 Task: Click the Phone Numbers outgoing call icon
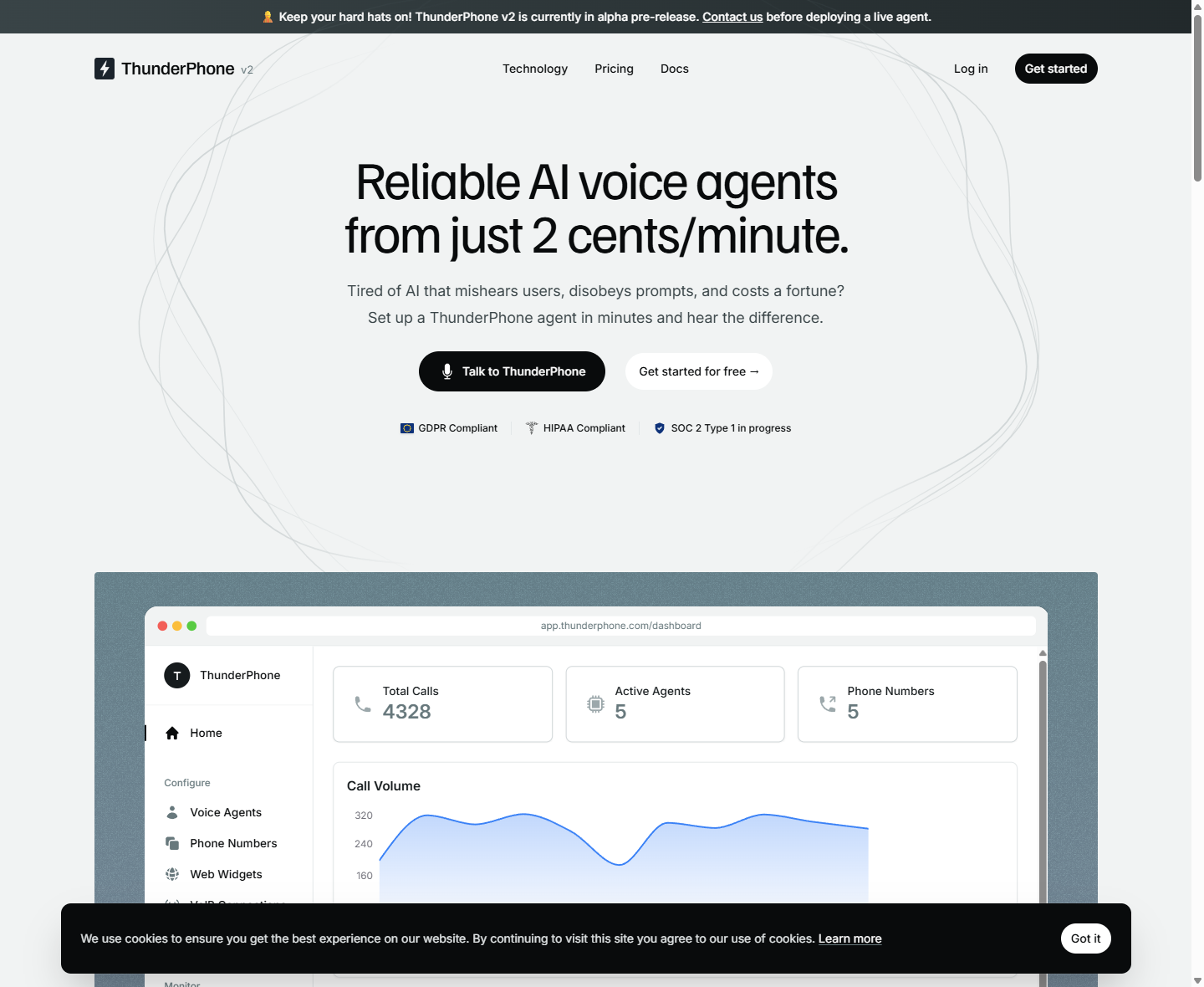tap(828, 704)
